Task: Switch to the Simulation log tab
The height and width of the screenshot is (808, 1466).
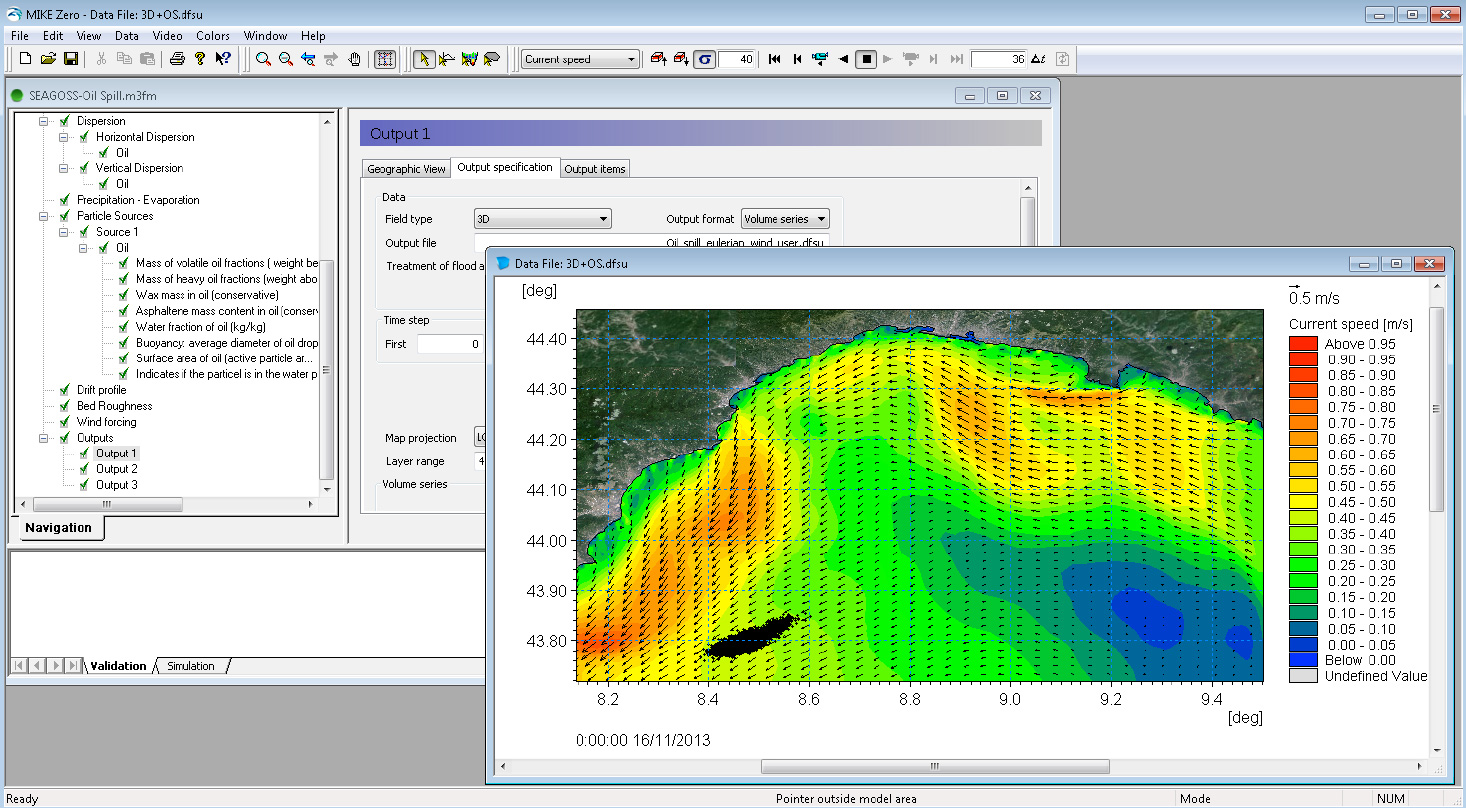Action: pyautogui.click(x=190, y=666)
